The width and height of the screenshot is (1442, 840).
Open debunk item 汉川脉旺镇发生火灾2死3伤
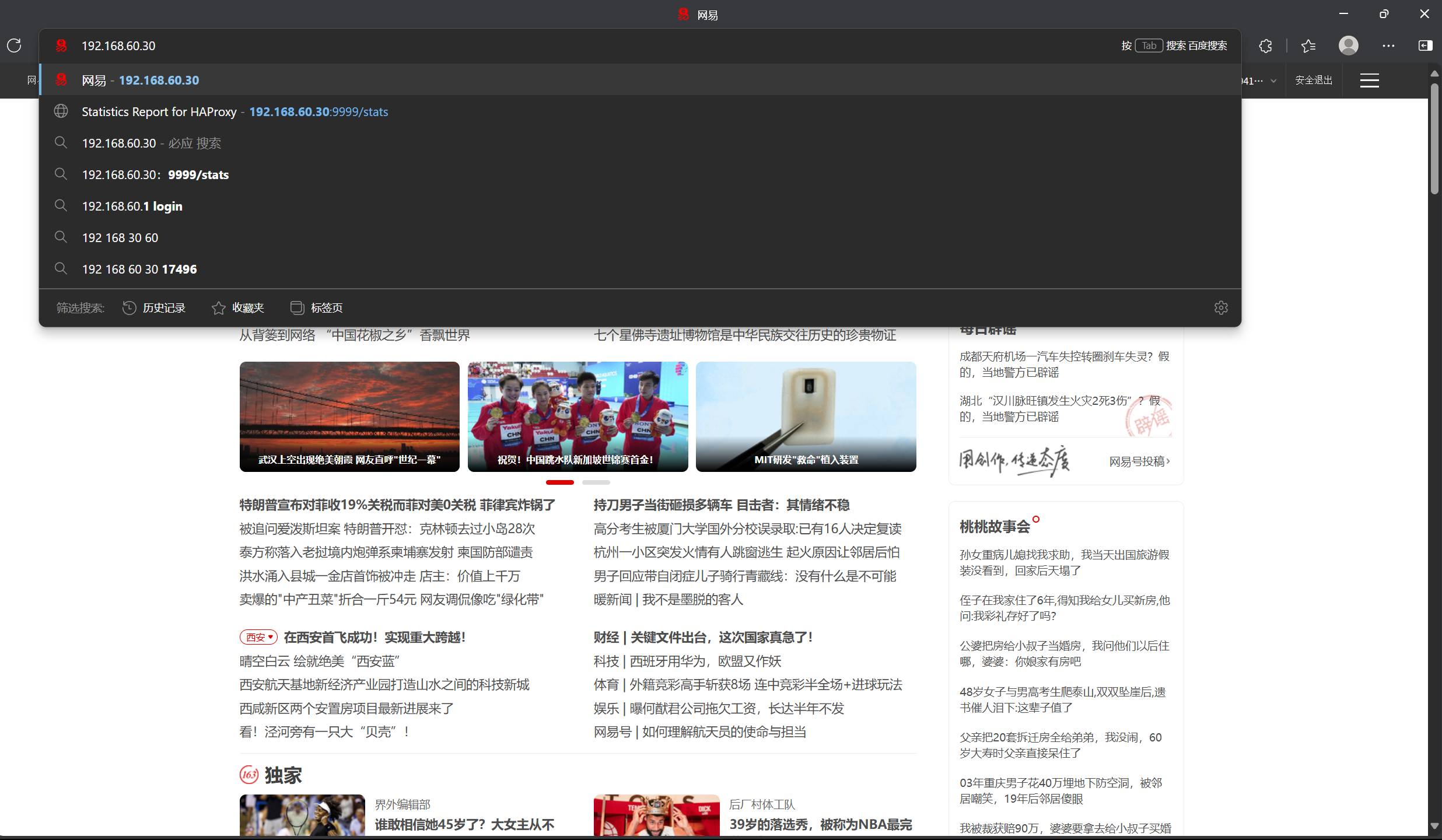tap(1060, 408)
